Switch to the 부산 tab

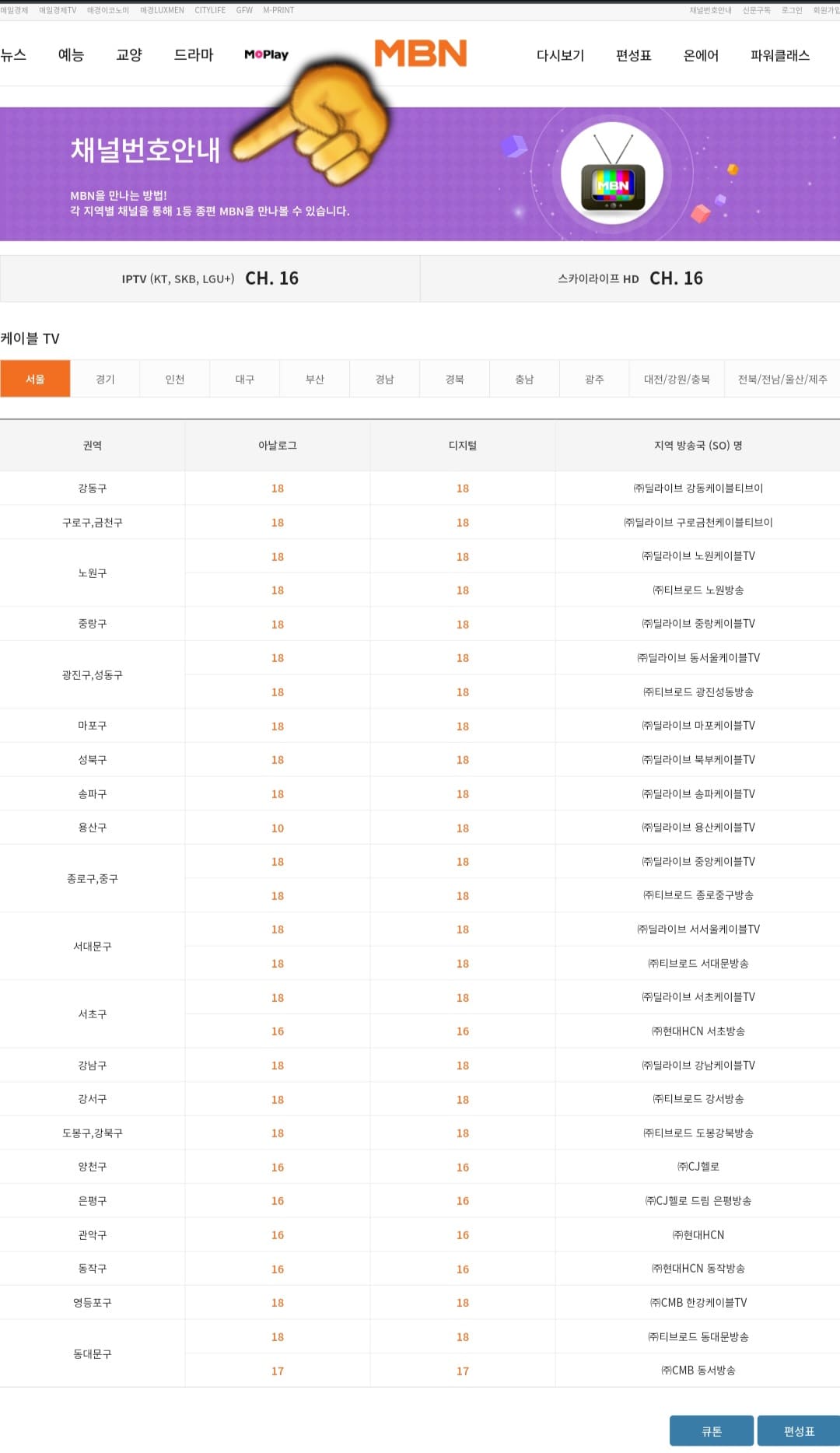(x=315, y=379)
